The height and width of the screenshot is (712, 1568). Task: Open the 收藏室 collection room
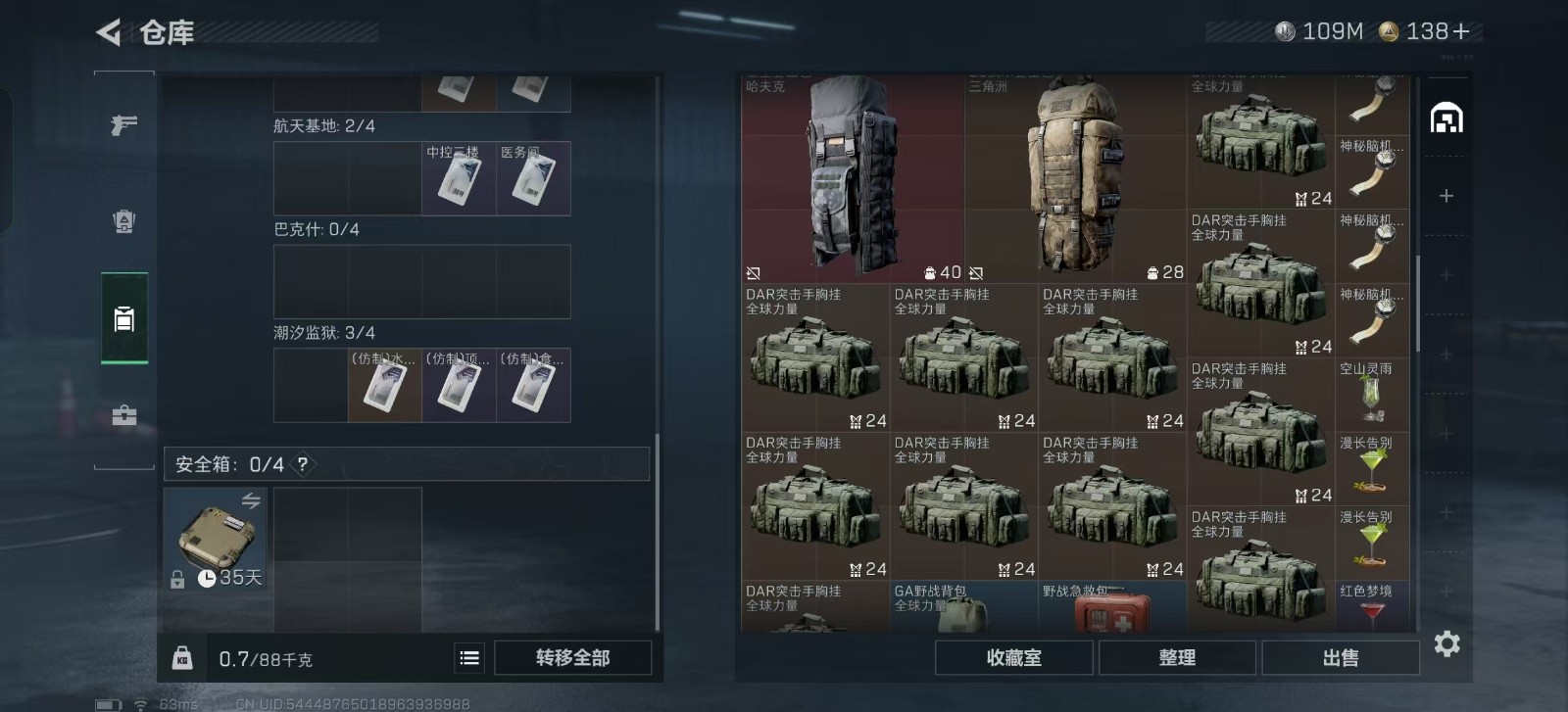(x=1014, y=658)
